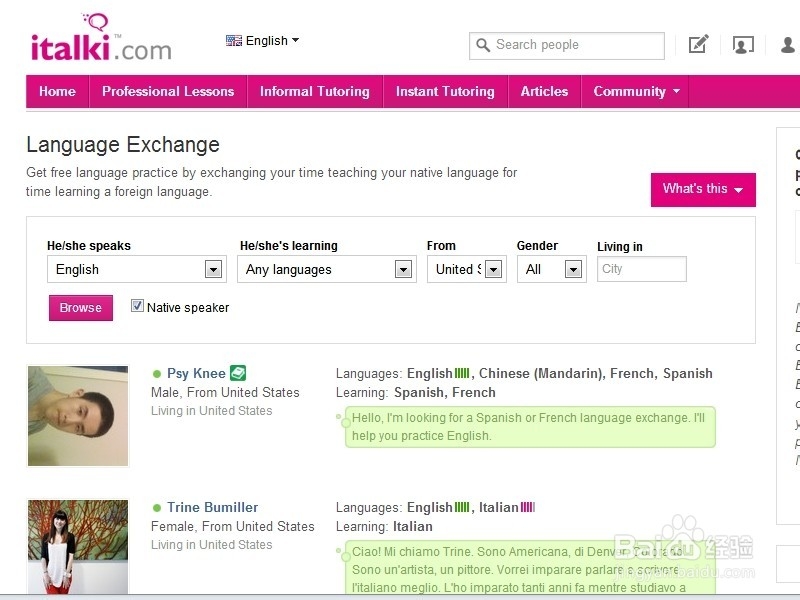Screen dimensions: 800x600
Task: Toggle the Native speaker checkbox
Action: 137,306
